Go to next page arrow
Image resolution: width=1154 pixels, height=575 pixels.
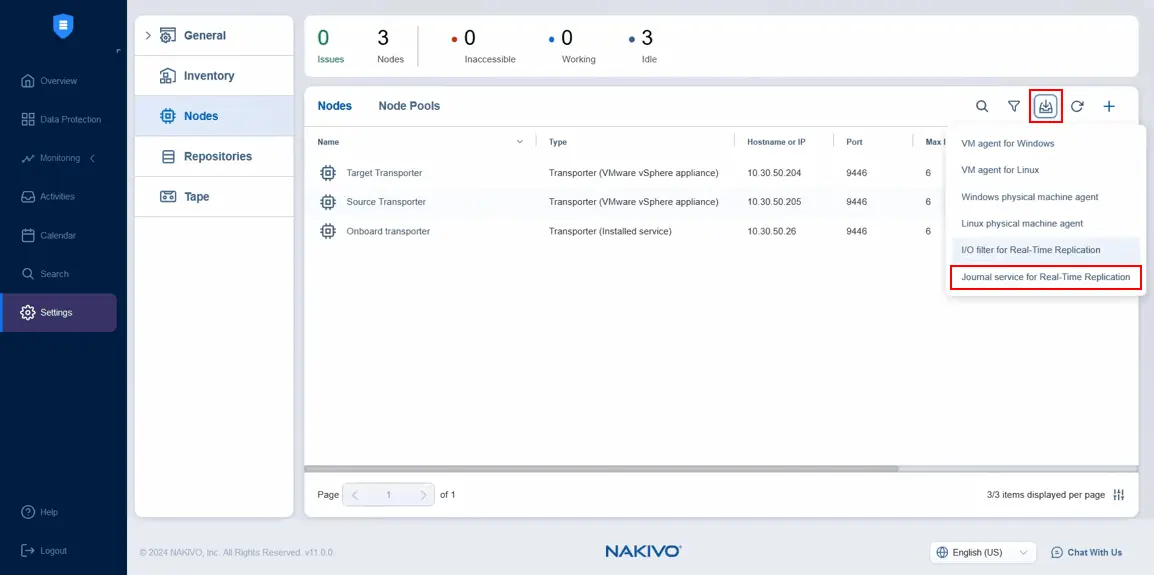click(x=424, y=495)
